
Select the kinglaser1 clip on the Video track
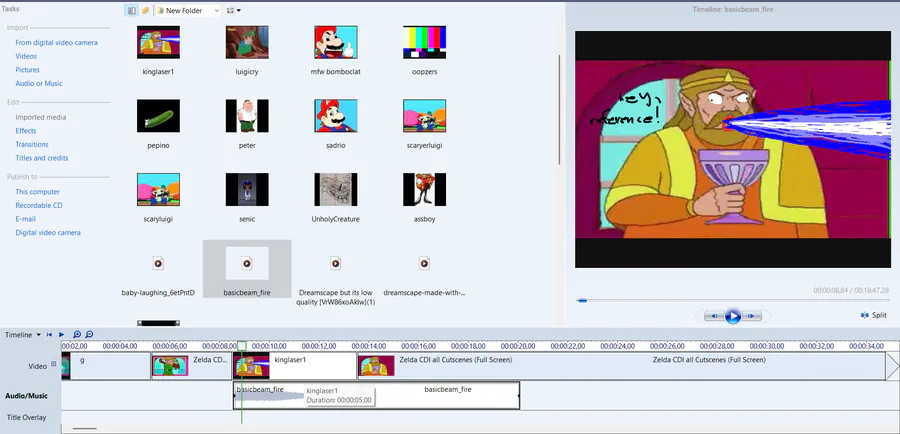coord(295,366)
